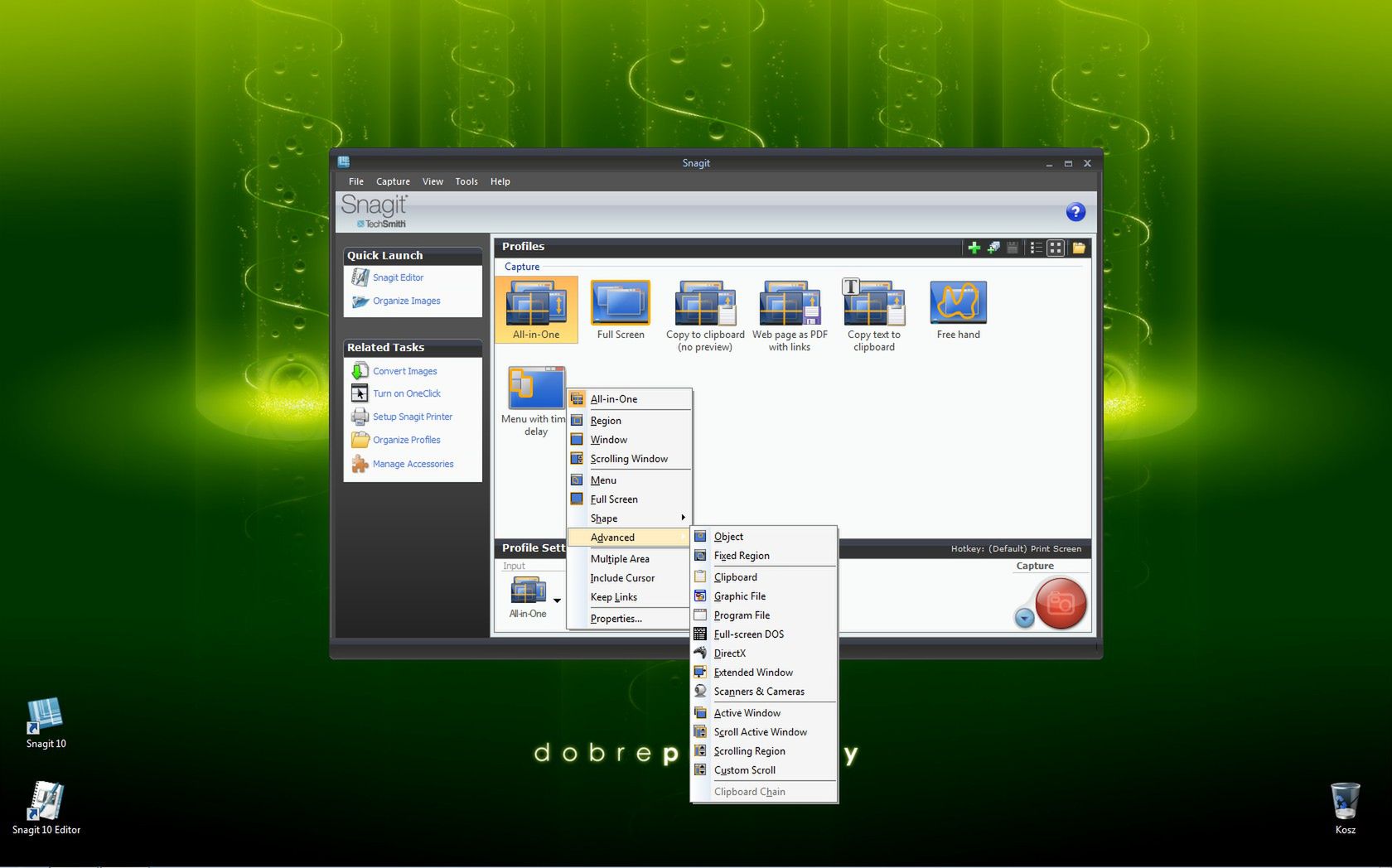Click Organize Profiles task
This screenshot has height=868, width=1392.
pyautogui.click(x=406, y=440)
